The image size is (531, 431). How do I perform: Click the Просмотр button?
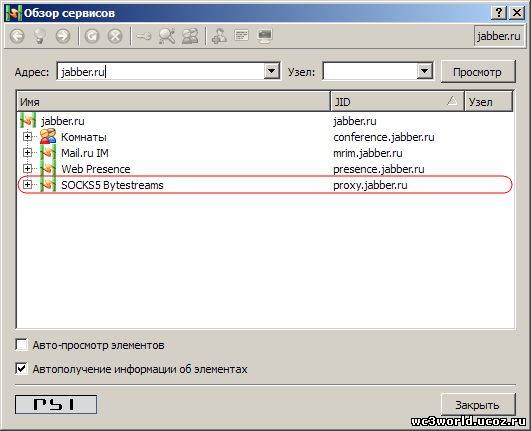click(x=478, y=71)
